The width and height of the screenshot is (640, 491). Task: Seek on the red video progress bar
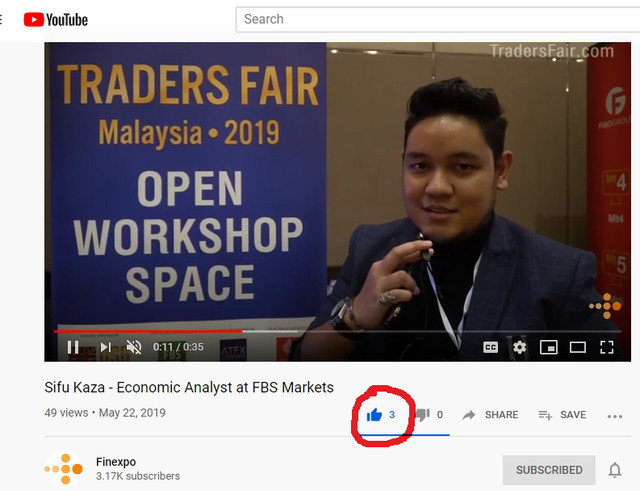(x=338, y=331)
